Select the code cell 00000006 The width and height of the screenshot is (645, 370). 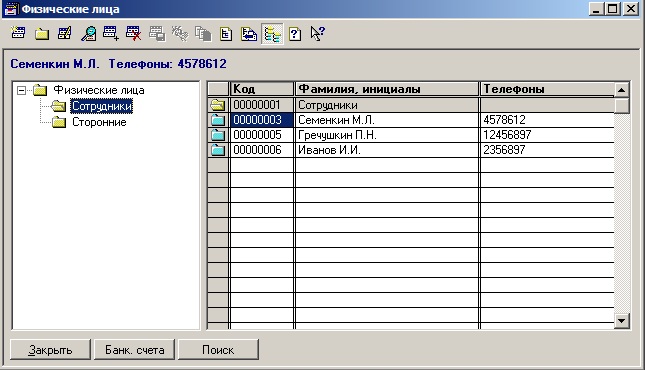tap(262, 150)
